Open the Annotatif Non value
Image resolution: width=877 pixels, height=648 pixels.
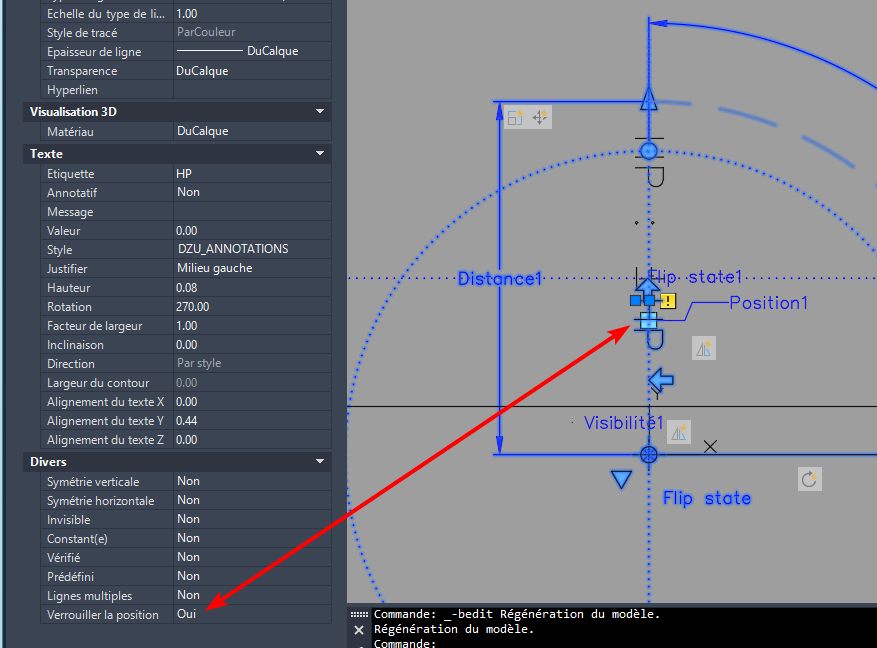point(252,192)
